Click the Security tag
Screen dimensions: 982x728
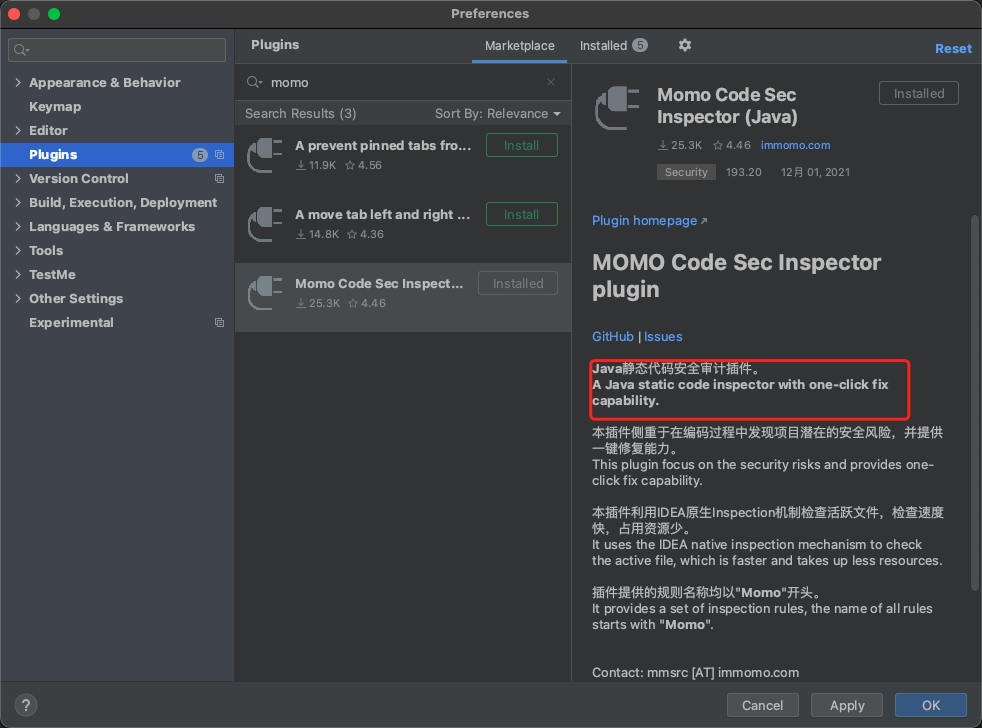tap(686, 172)
